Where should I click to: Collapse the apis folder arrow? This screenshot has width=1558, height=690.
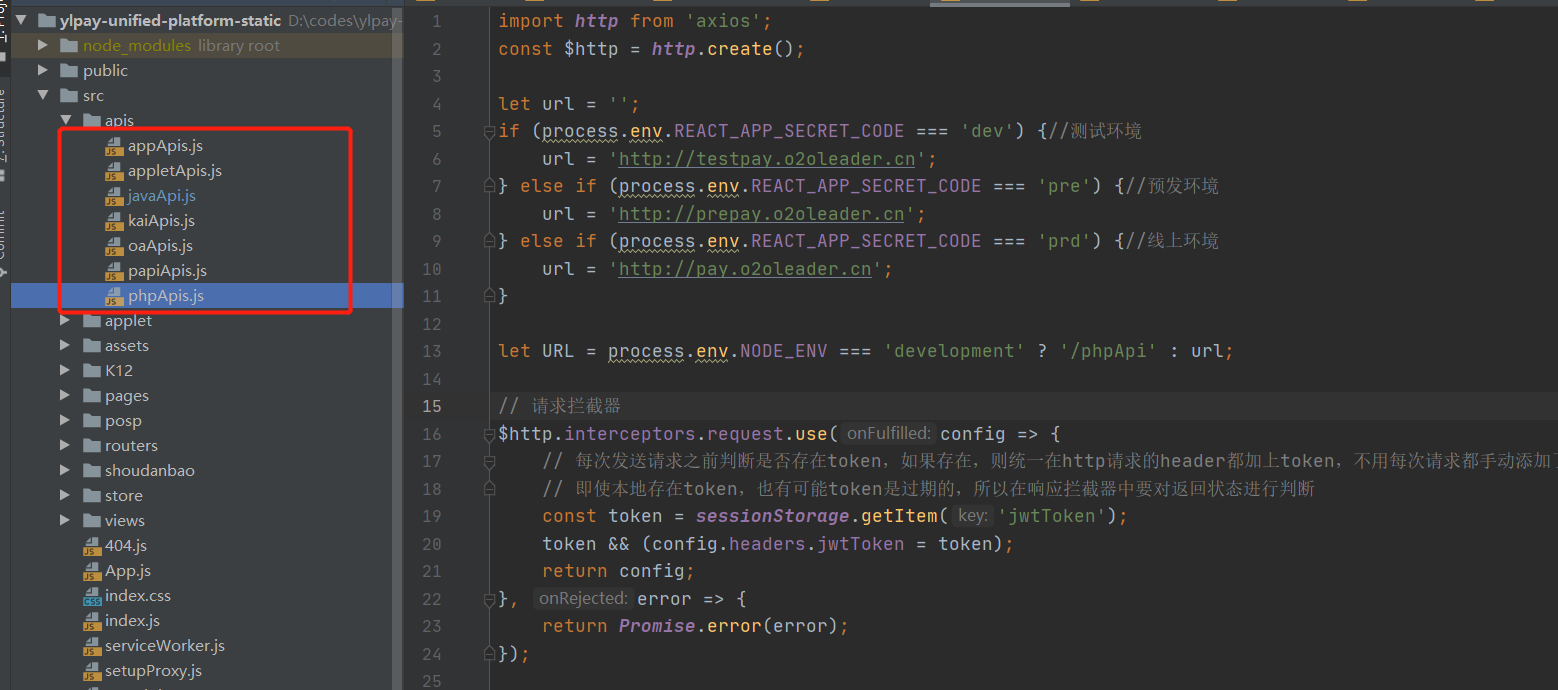(65, 121)
